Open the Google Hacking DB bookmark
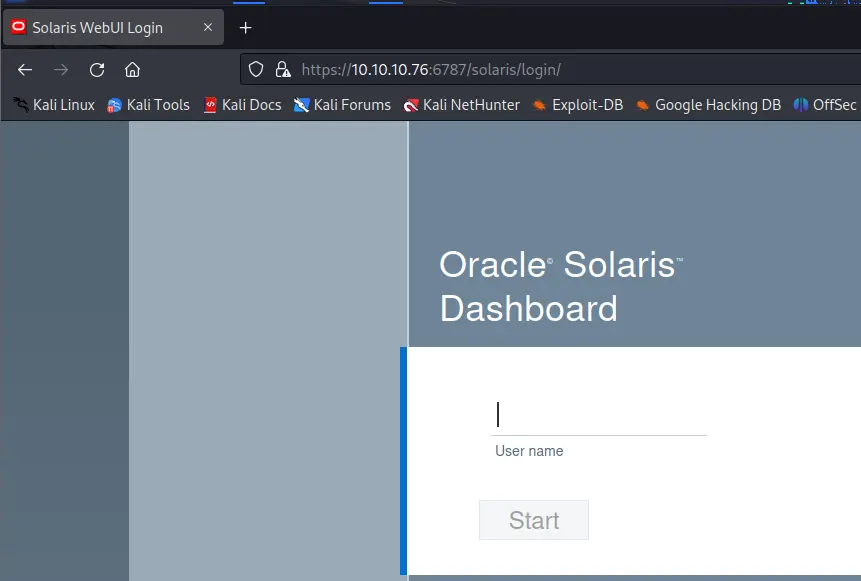861x581 pixels. [708, 104]
